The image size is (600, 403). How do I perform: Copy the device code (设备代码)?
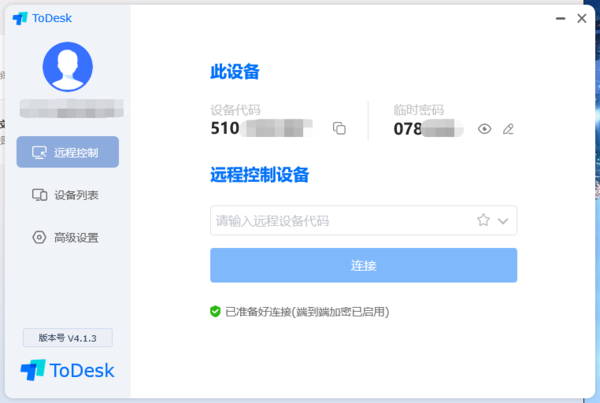pyautogui.click(x=339, y=128)
